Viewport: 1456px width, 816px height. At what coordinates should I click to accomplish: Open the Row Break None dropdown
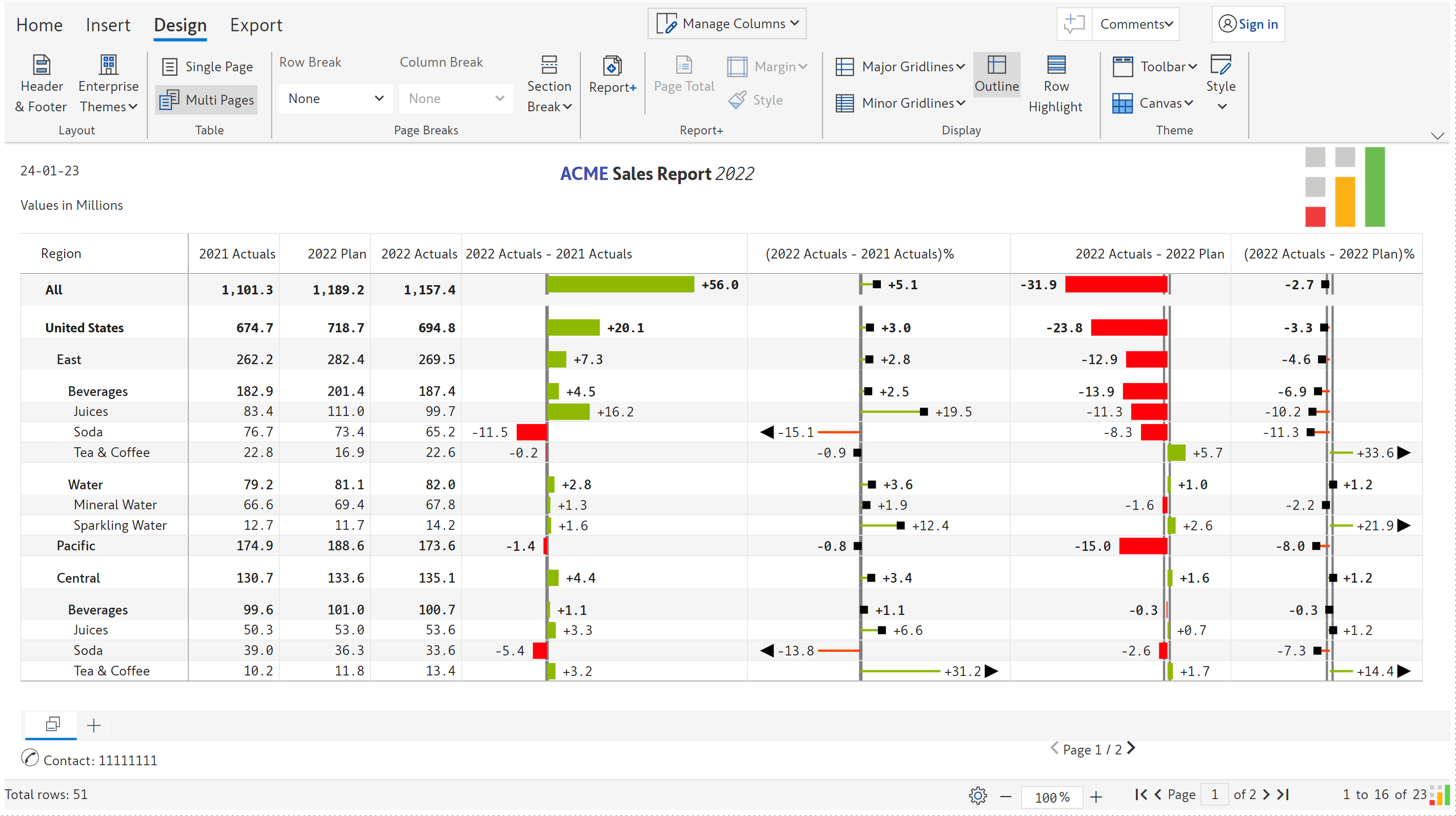[x=335, y=98]
